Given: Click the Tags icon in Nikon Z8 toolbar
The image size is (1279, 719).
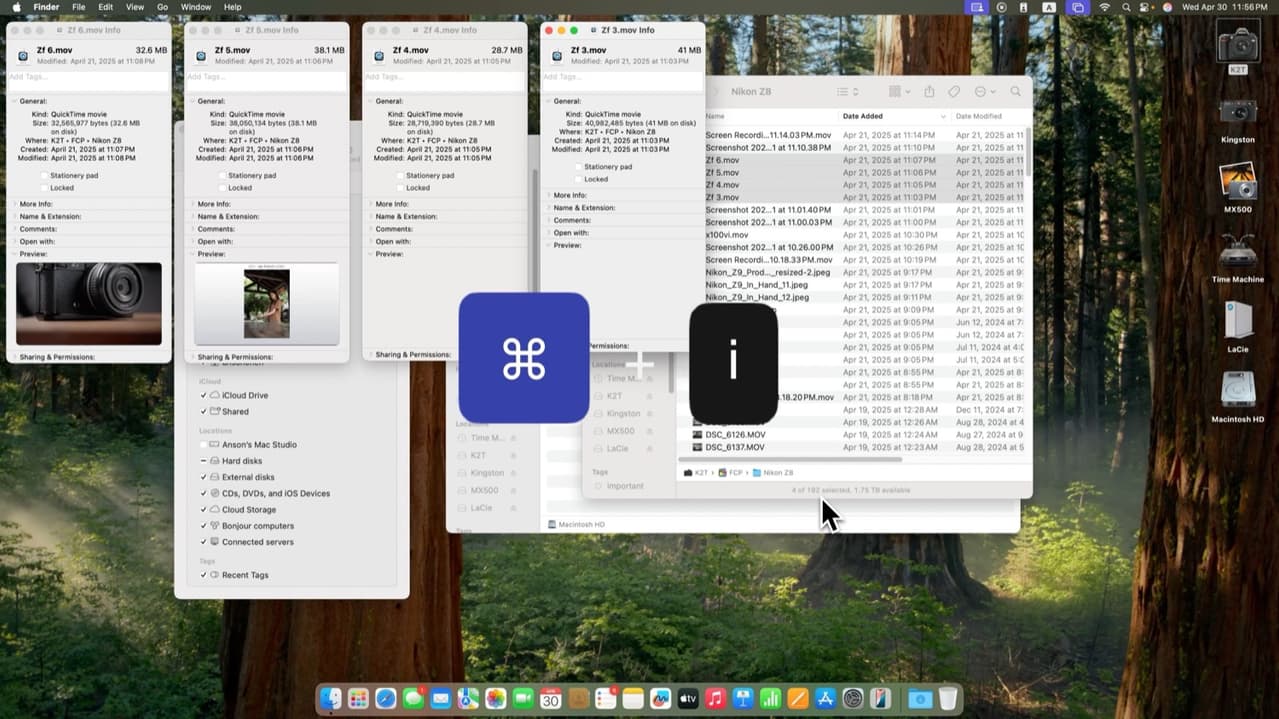Looking at the screenshot, I should (x=954, y=92).
